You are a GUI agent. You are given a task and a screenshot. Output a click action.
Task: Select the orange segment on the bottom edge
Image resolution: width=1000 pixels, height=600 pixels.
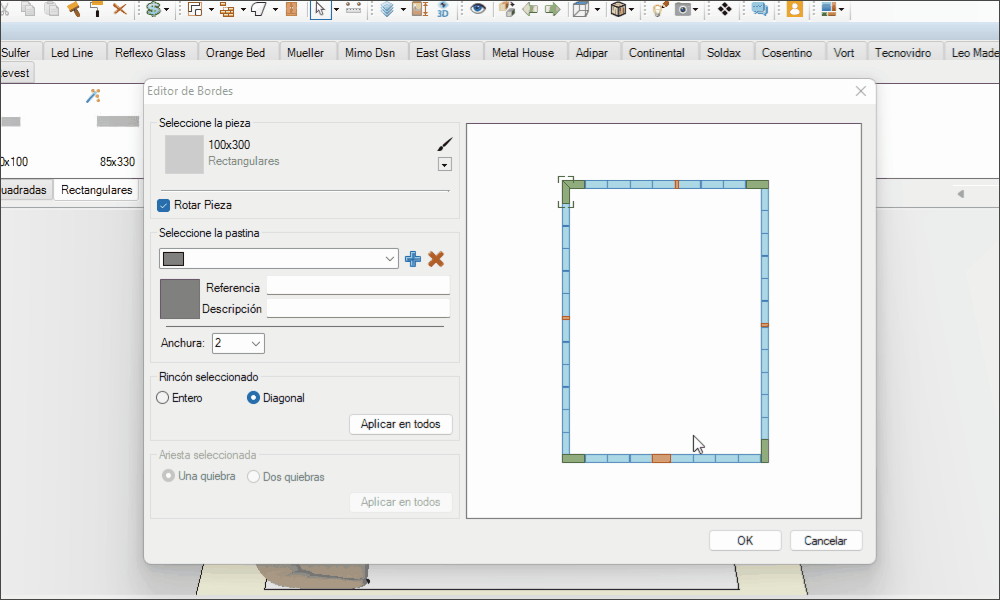pos(661,458)
